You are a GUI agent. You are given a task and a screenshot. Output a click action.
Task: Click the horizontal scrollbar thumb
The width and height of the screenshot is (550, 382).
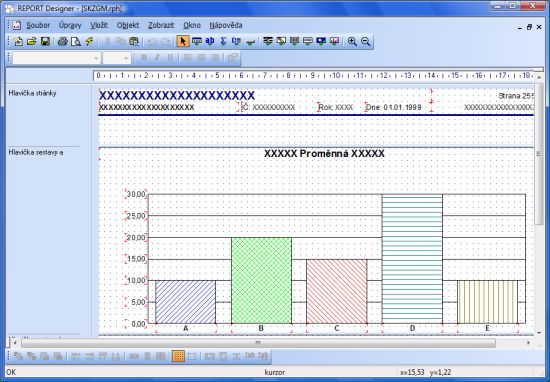[259, 343]
